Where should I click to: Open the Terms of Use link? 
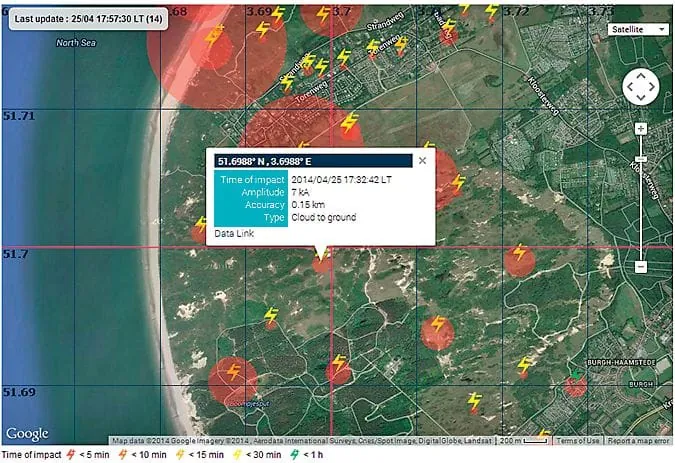[579, 441]
